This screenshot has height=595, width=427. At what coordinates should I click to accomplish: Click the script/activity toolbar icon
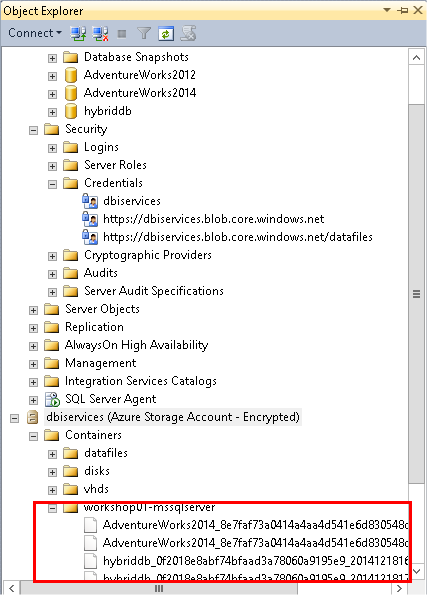188,33
